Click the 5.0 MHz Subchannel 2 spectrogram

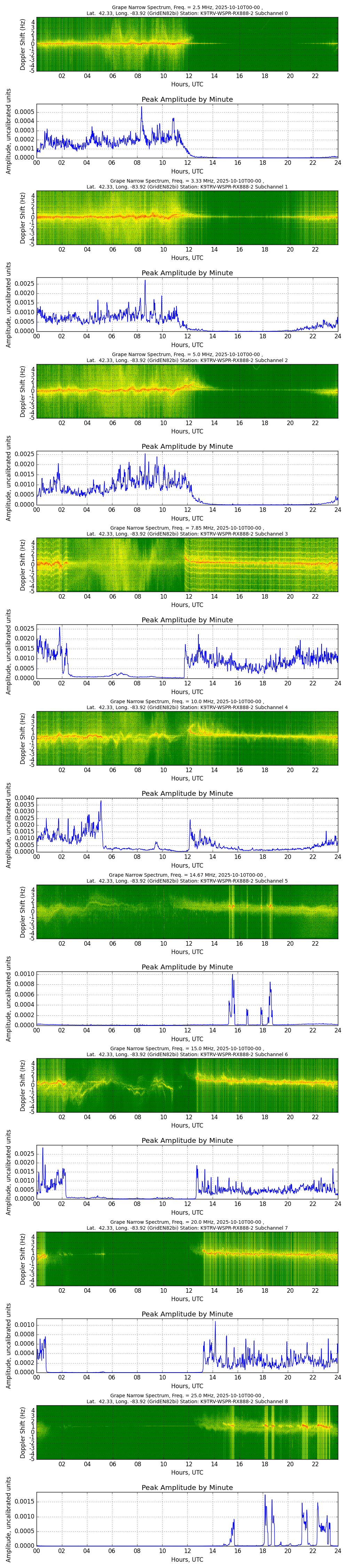tap(187, 391)
